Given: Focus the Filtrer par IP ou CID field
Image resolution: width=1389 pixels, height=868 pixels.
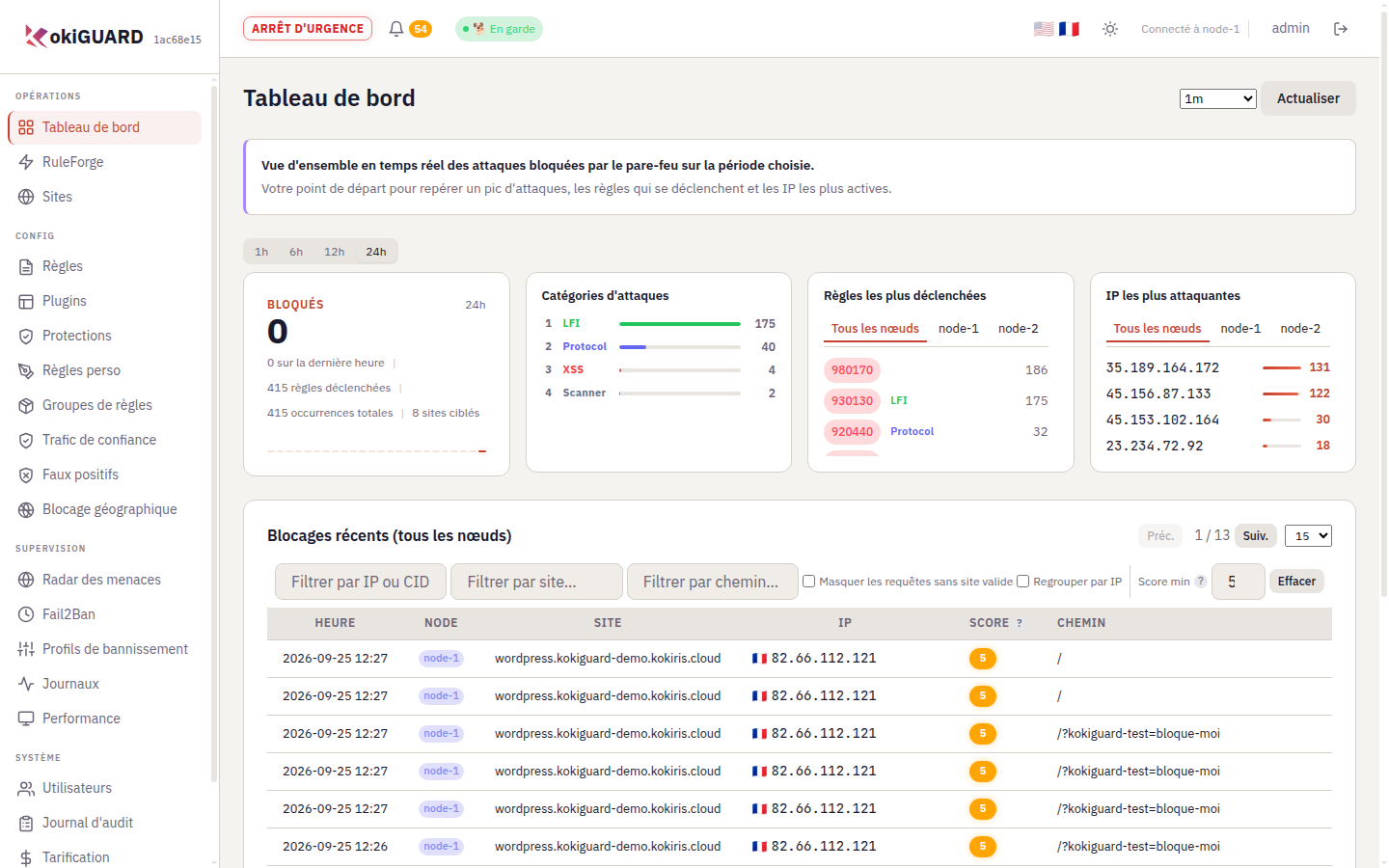Looking at the screenshot, I should click(x=361, y=582).
